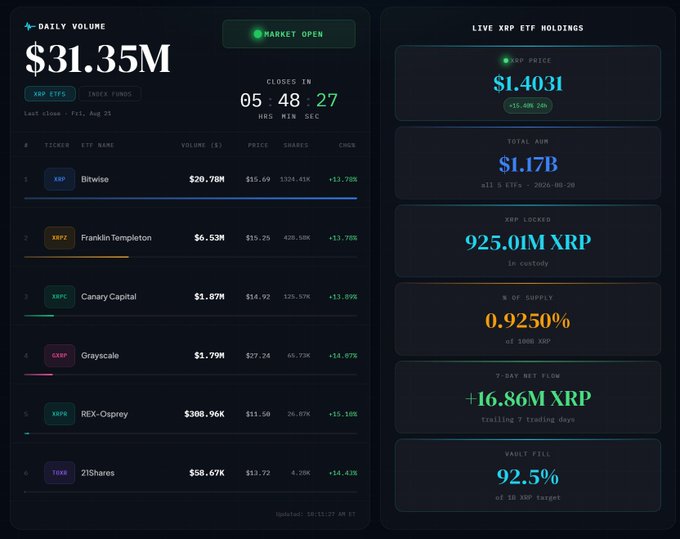This screenshot has height=539, width=680.
Task: Click the Grayscale ETF name
Action: [x=100, y=356]
